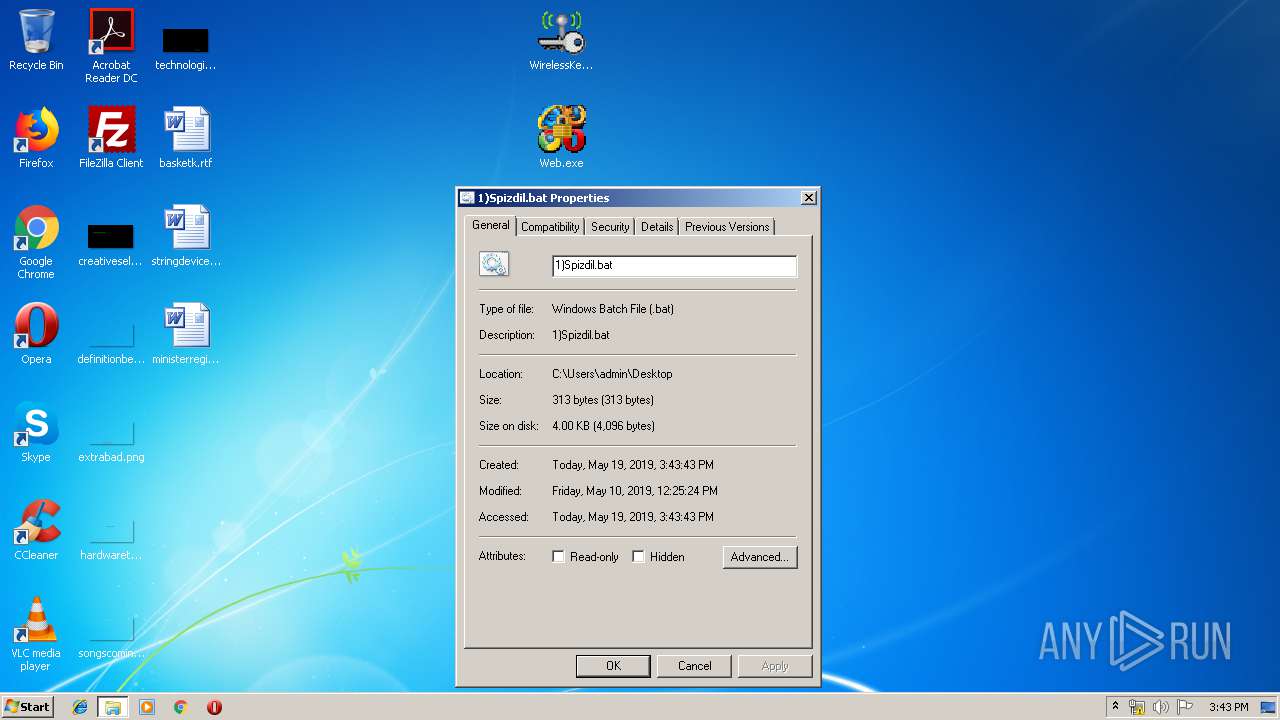The width and height of the screenshot is (1280, 720).
Task: Click the taskbar clock showing 3:43 PM
Action: pyautogui.click(x=1228, y=707)
